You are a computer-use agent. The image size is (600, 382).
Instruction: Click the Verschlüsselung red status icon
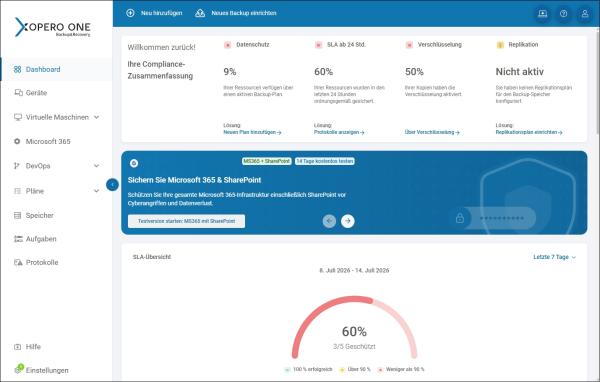(x=409, y=45)
